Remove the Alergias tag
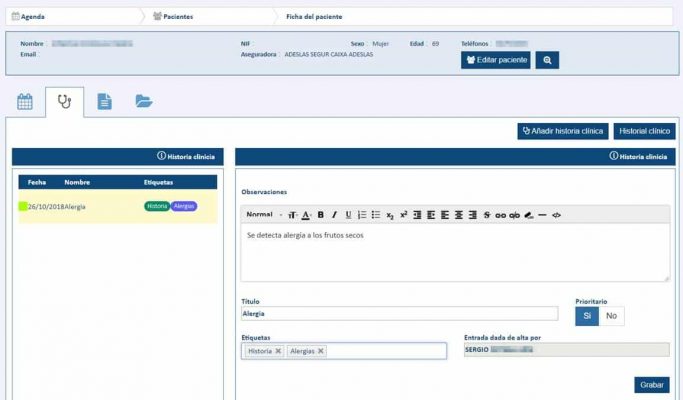Image resolution: width=683 pixels, height=400 pixels. pyautogui.click(x=321, y=351)
